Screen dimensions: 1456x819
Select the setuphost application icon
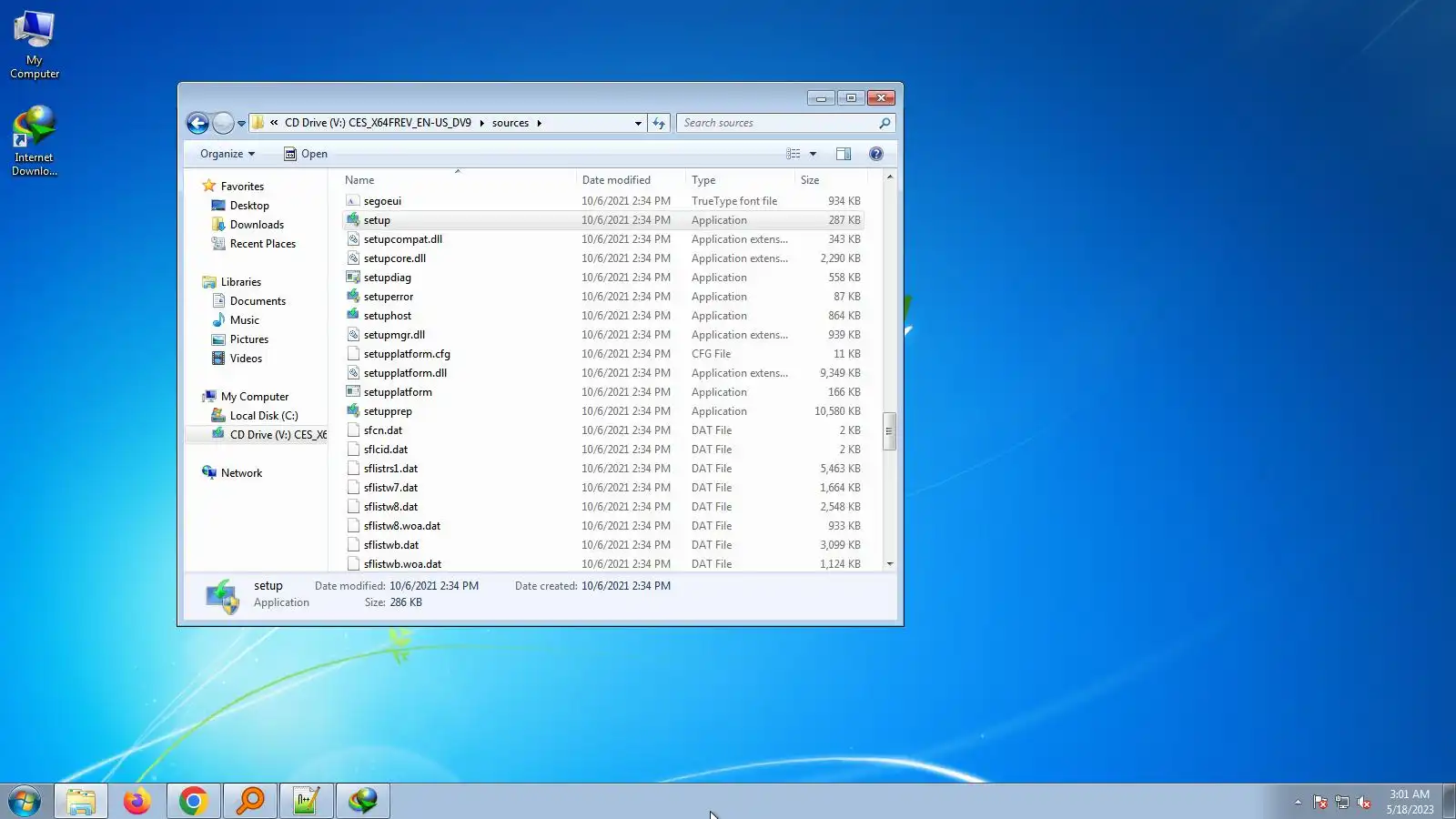(353, 316)
